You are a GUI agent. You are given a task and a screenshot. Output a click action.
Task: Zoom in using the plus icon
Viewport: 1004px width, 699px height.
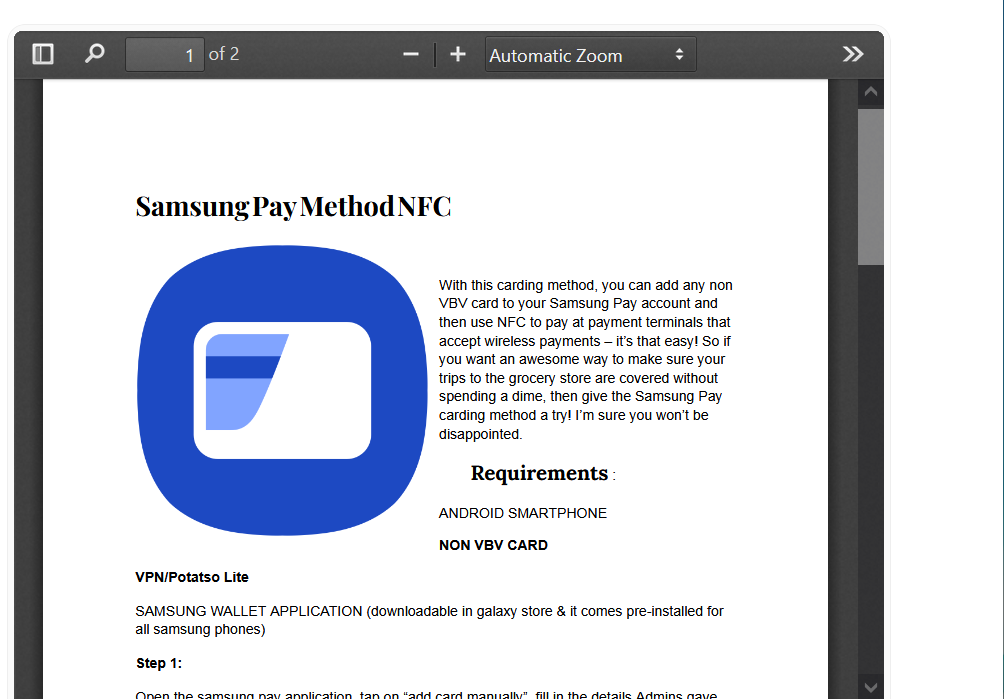(x=457, y=54)
